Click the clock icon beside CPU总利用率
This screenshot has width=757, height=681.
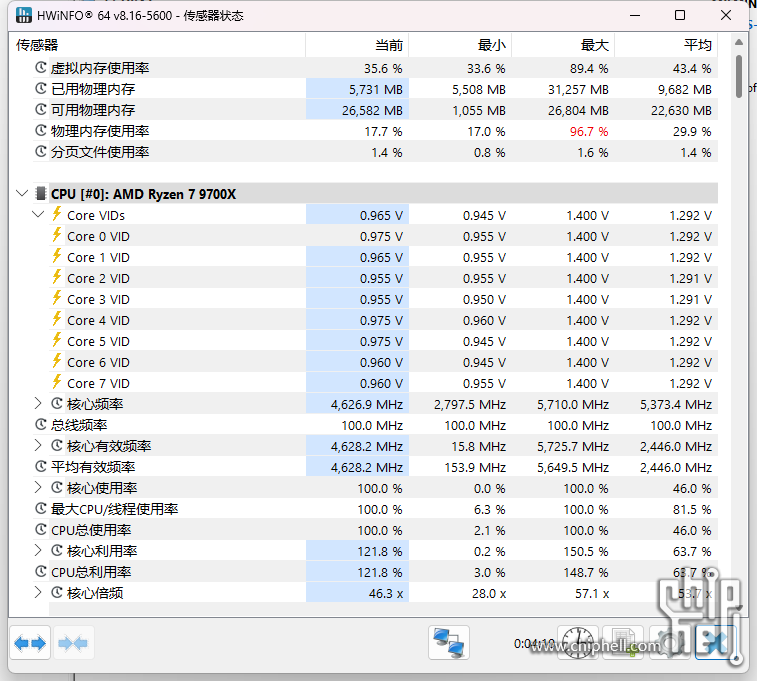(41, 571)
